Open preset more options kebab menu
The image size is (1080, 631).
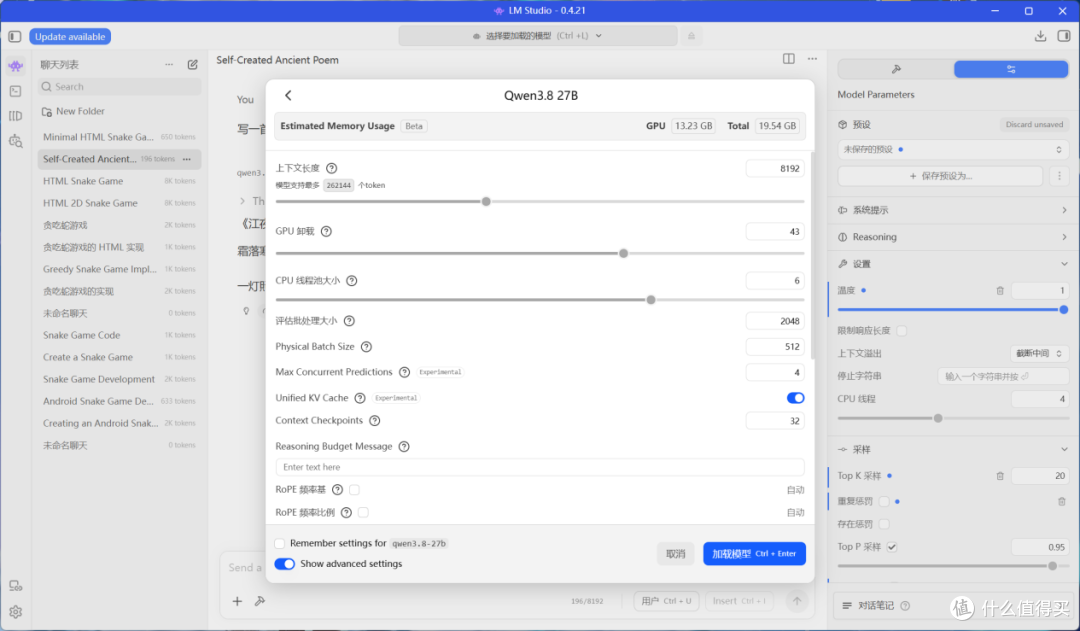1059,176
